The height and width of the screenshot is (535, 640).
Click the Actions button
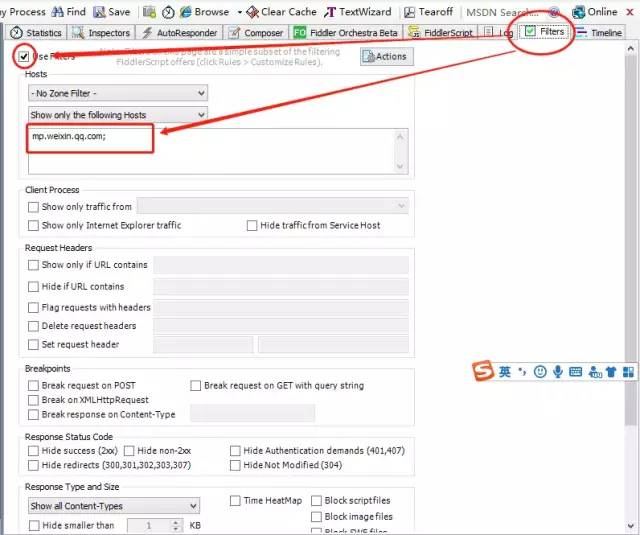coord(387,56)
